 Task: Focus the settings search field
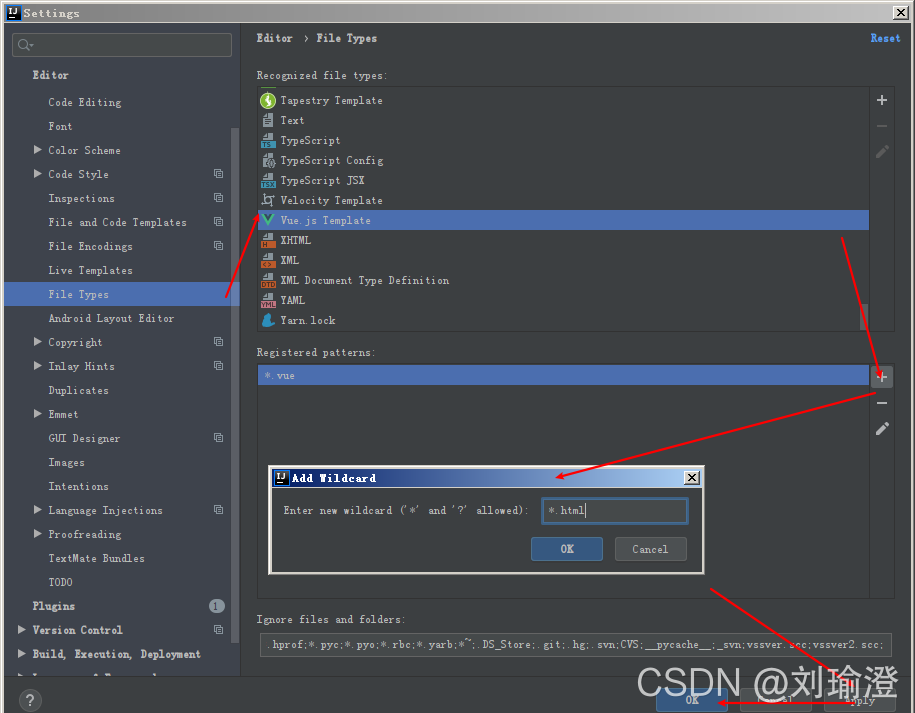pos(122,45)
